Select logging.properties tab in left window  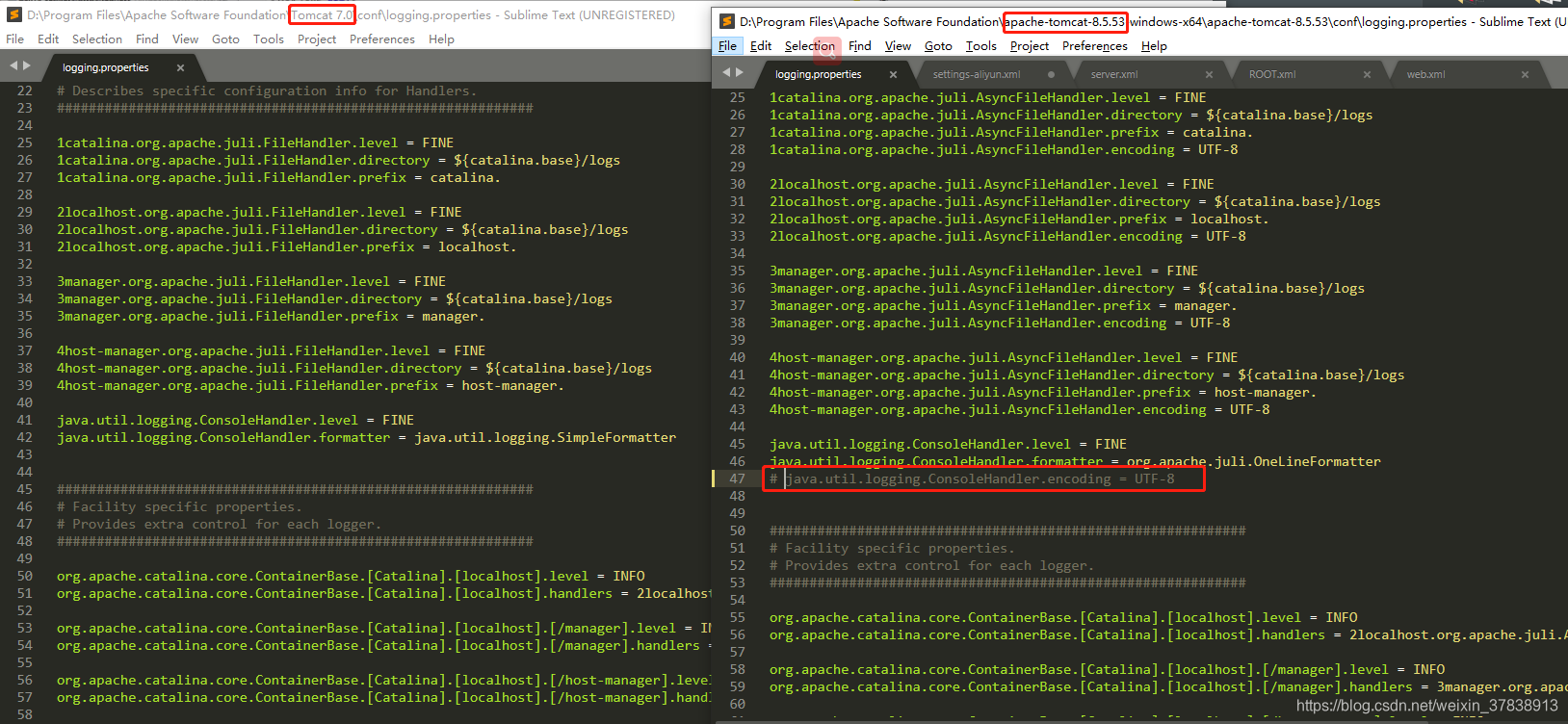[106, 68]
